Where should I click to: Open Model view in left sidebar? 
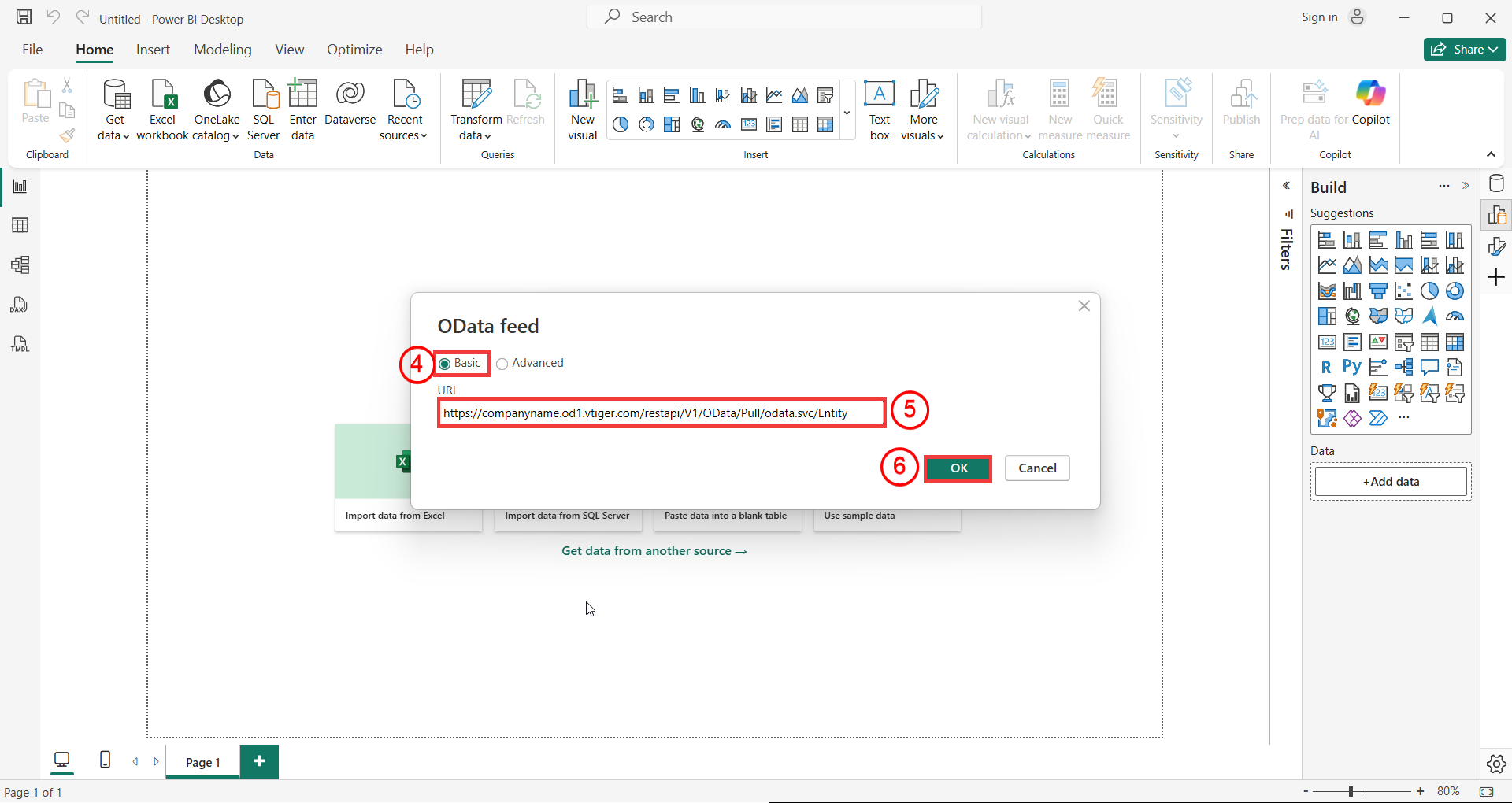[20, 265]
